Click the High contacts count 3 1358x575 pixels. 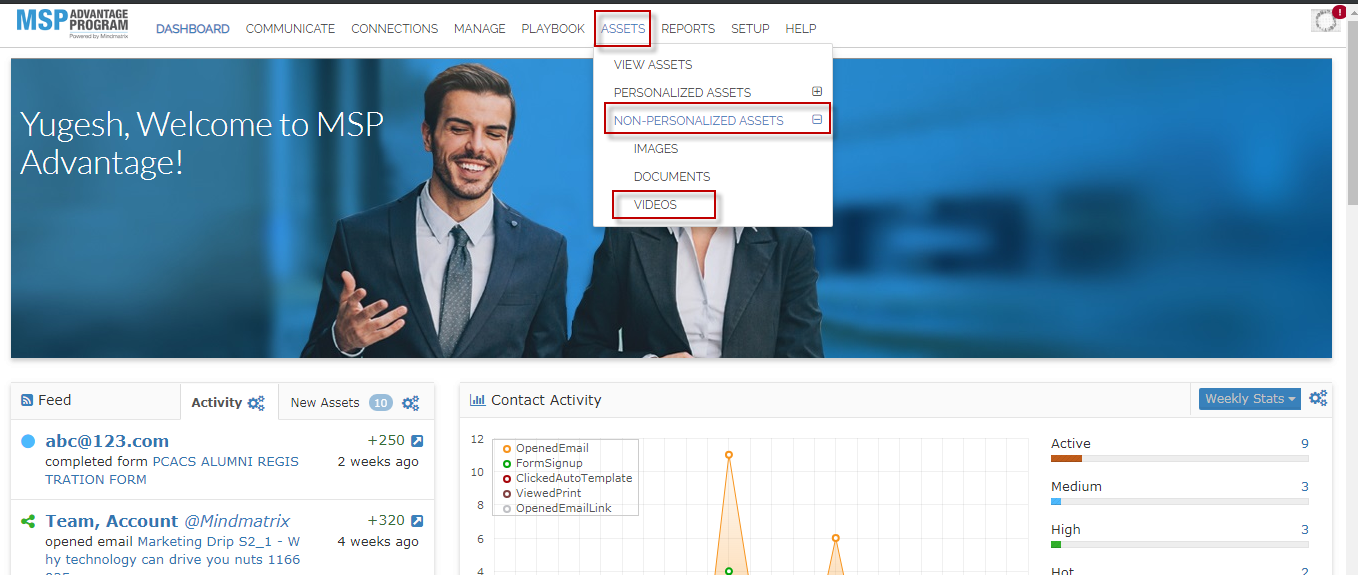[x=1304, y=529]
